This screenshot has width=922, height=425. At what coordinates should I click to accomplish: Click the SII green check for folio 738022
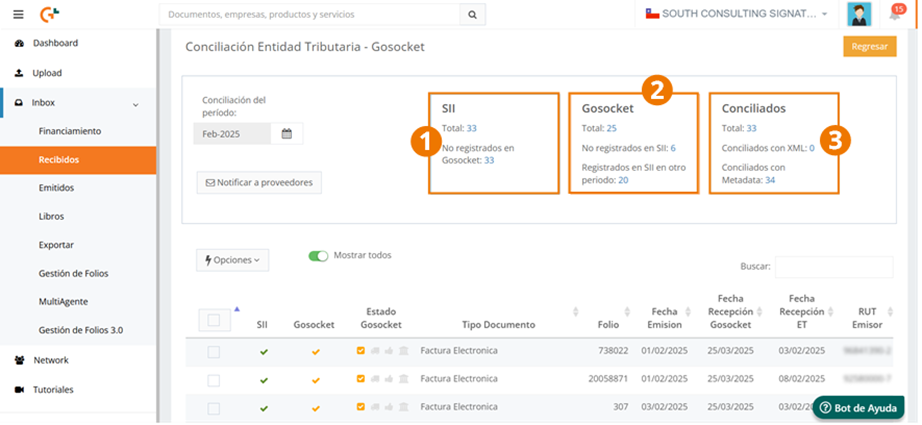263,352
